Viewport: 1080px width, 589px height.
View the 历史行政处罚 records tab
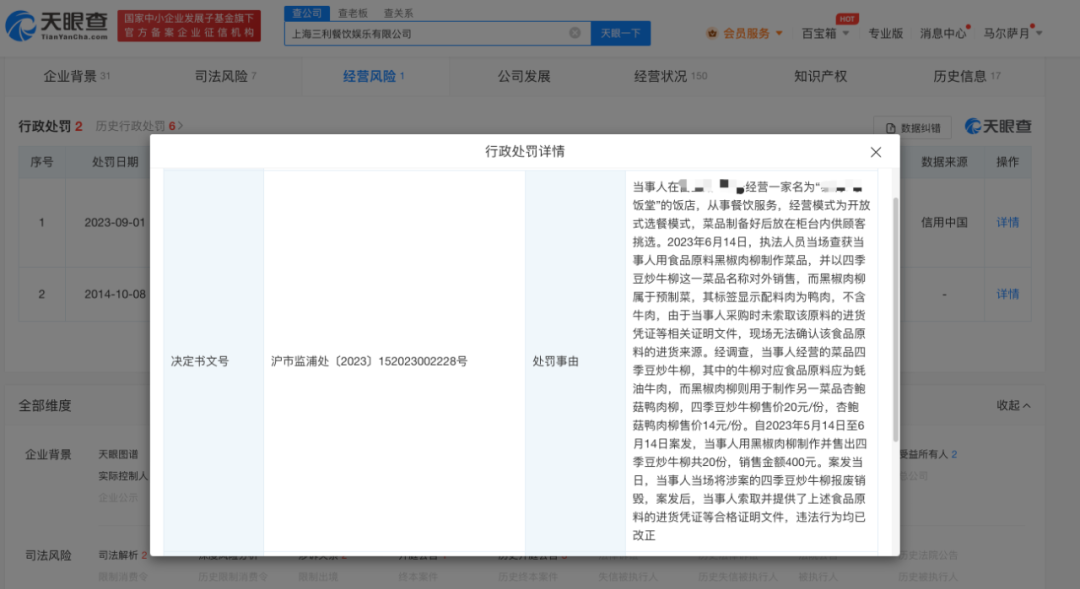click(136, 127)
